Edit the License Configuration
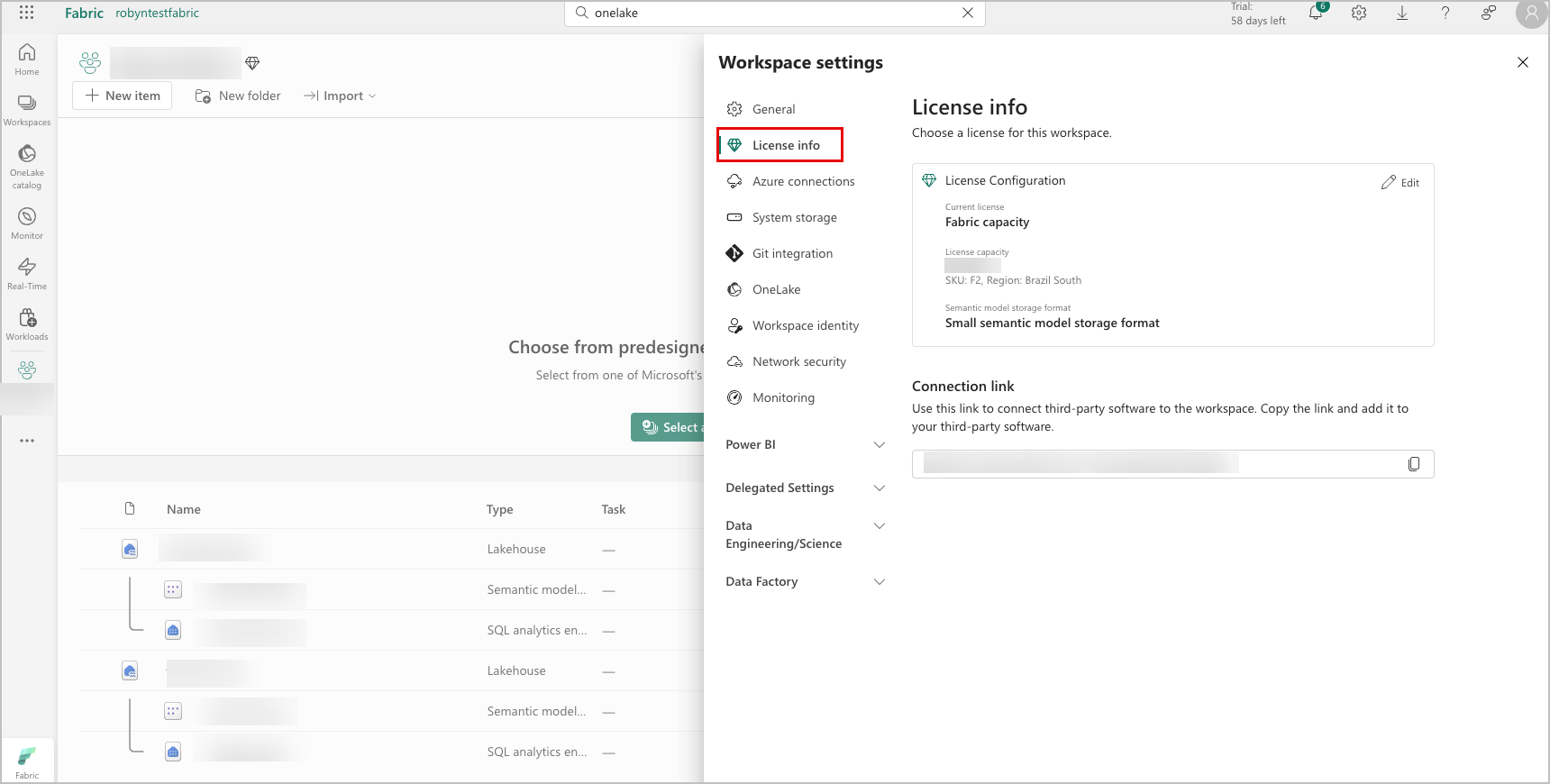1550x784 pixels. pos(1400,182)
